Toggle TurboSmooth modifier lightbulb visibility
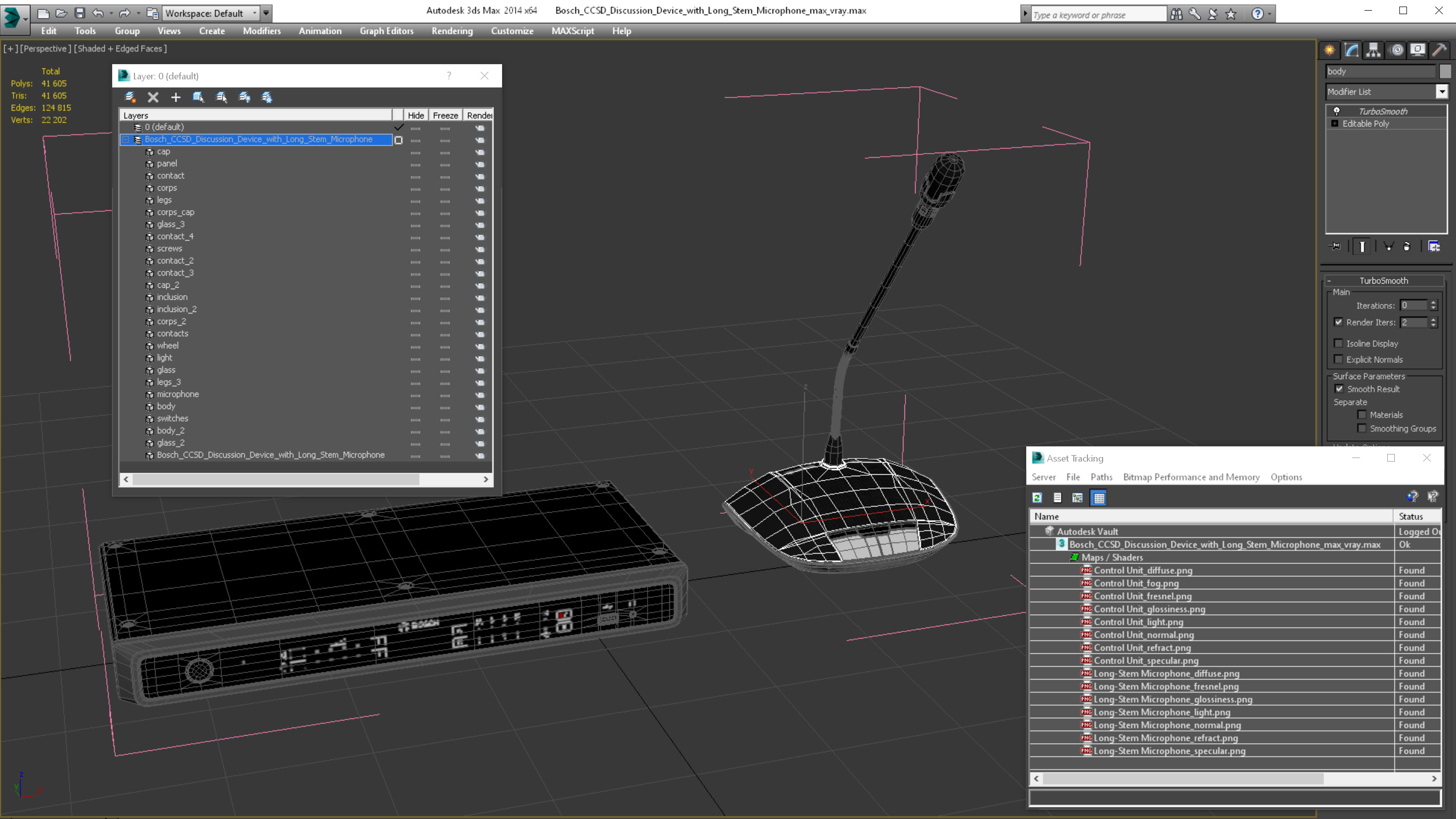Image resolution: width=1456 pixels, height=819 pixels. [x=1337, y=111]
